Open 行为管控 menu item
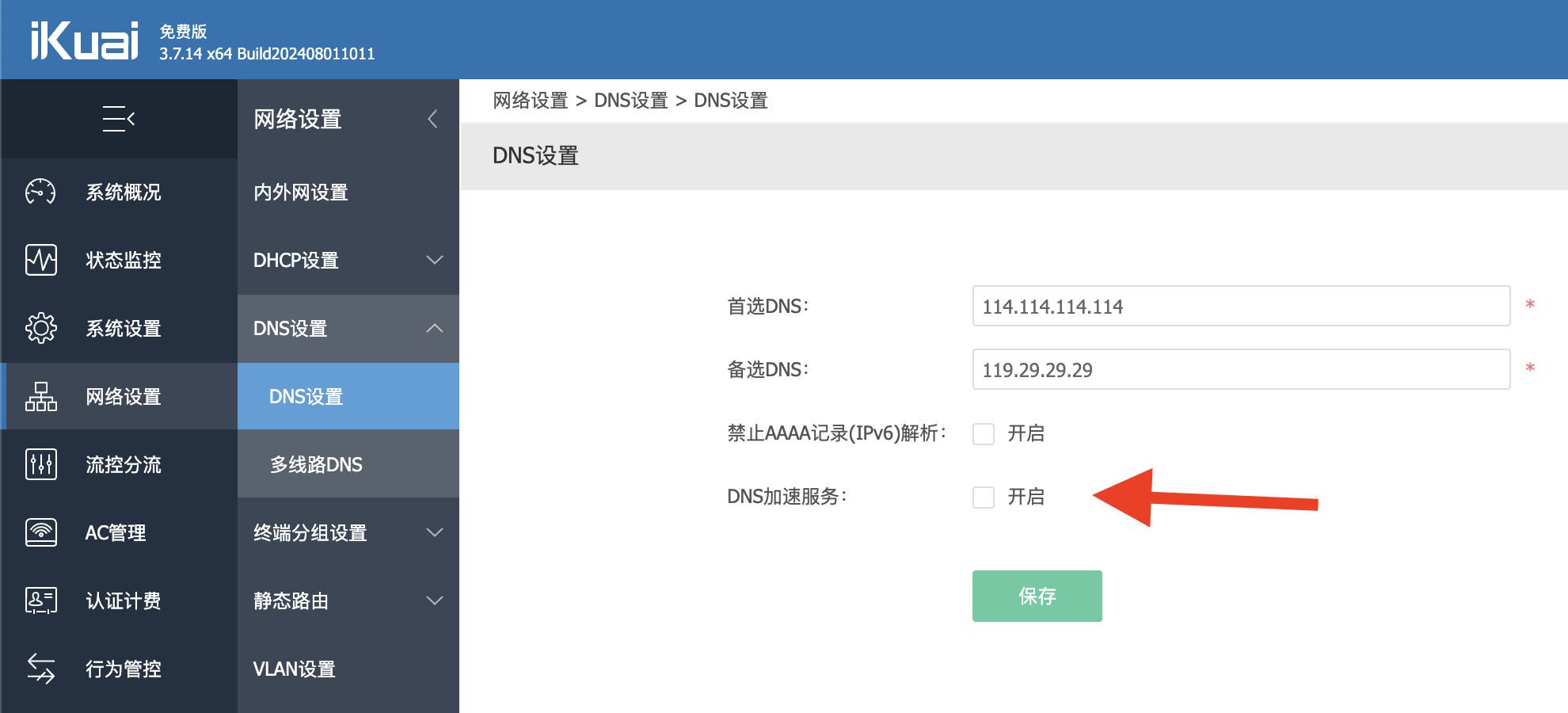Screen dimensions: 1568x713 [x=124, y=669]
